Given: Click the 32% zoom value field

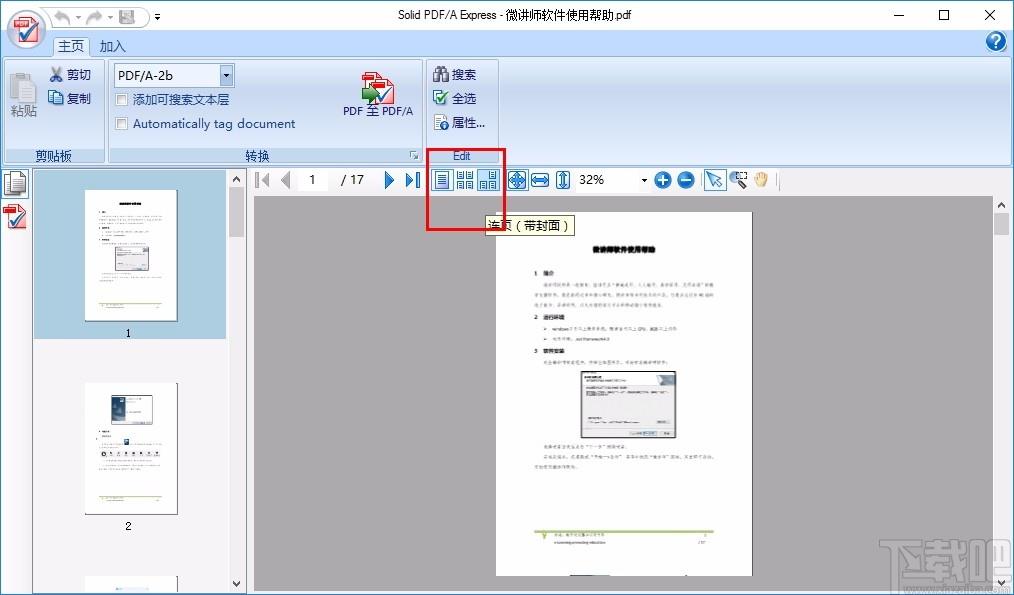Looking at the screenshot, I should (x=607, y=180).
